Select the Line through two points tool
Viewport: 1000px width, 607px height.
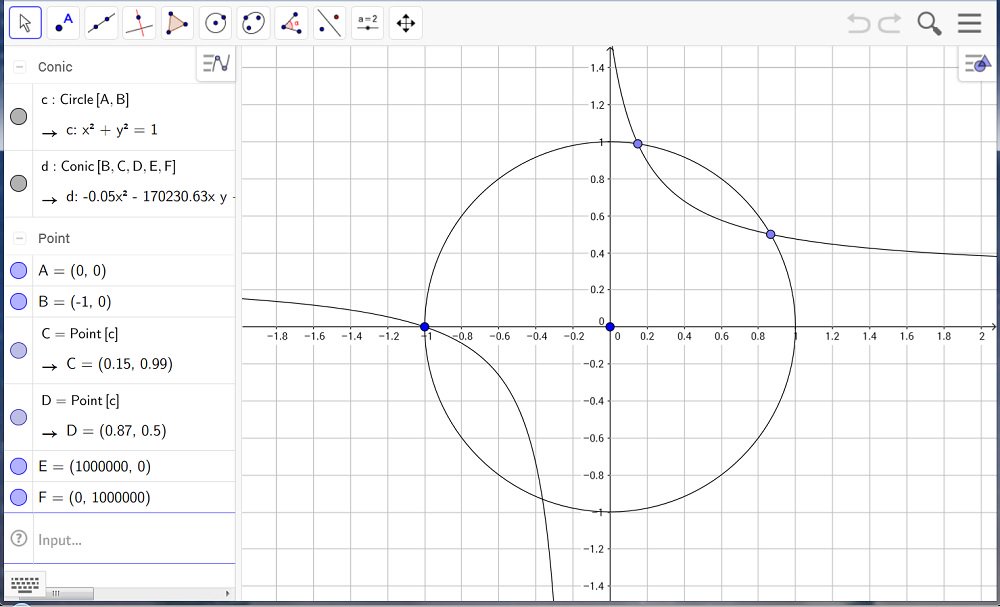point(101,24)
